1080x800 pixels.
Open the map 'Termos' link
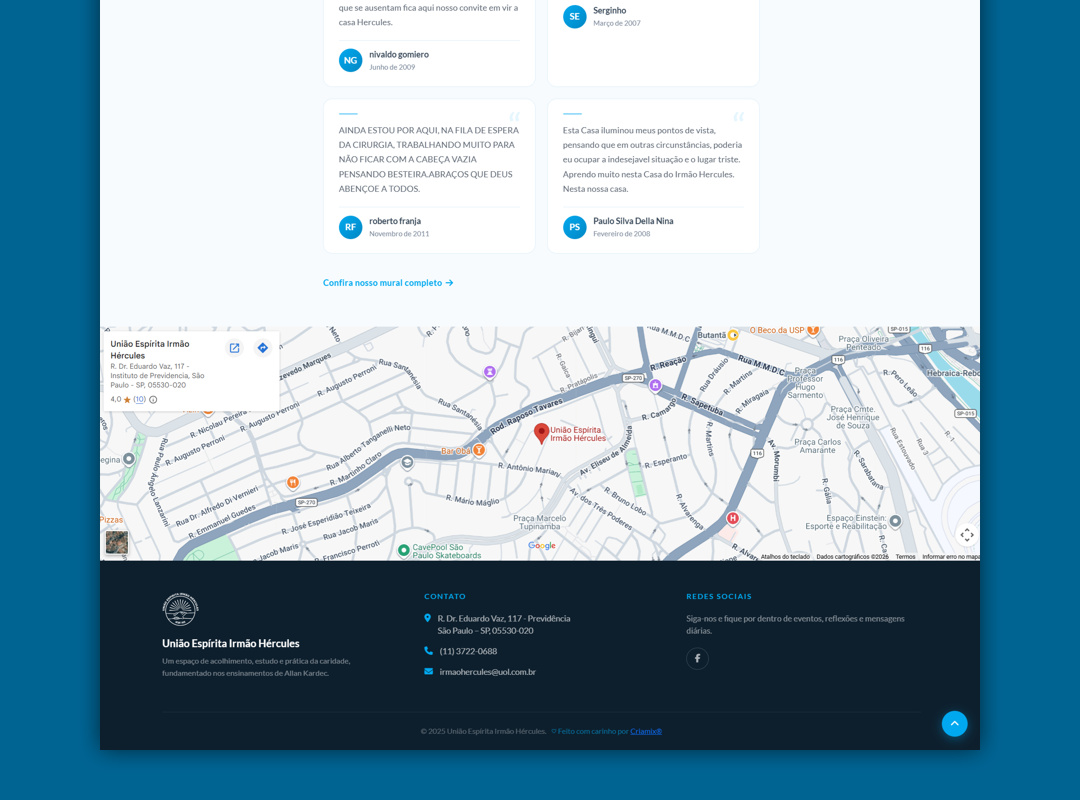point(905,557)
